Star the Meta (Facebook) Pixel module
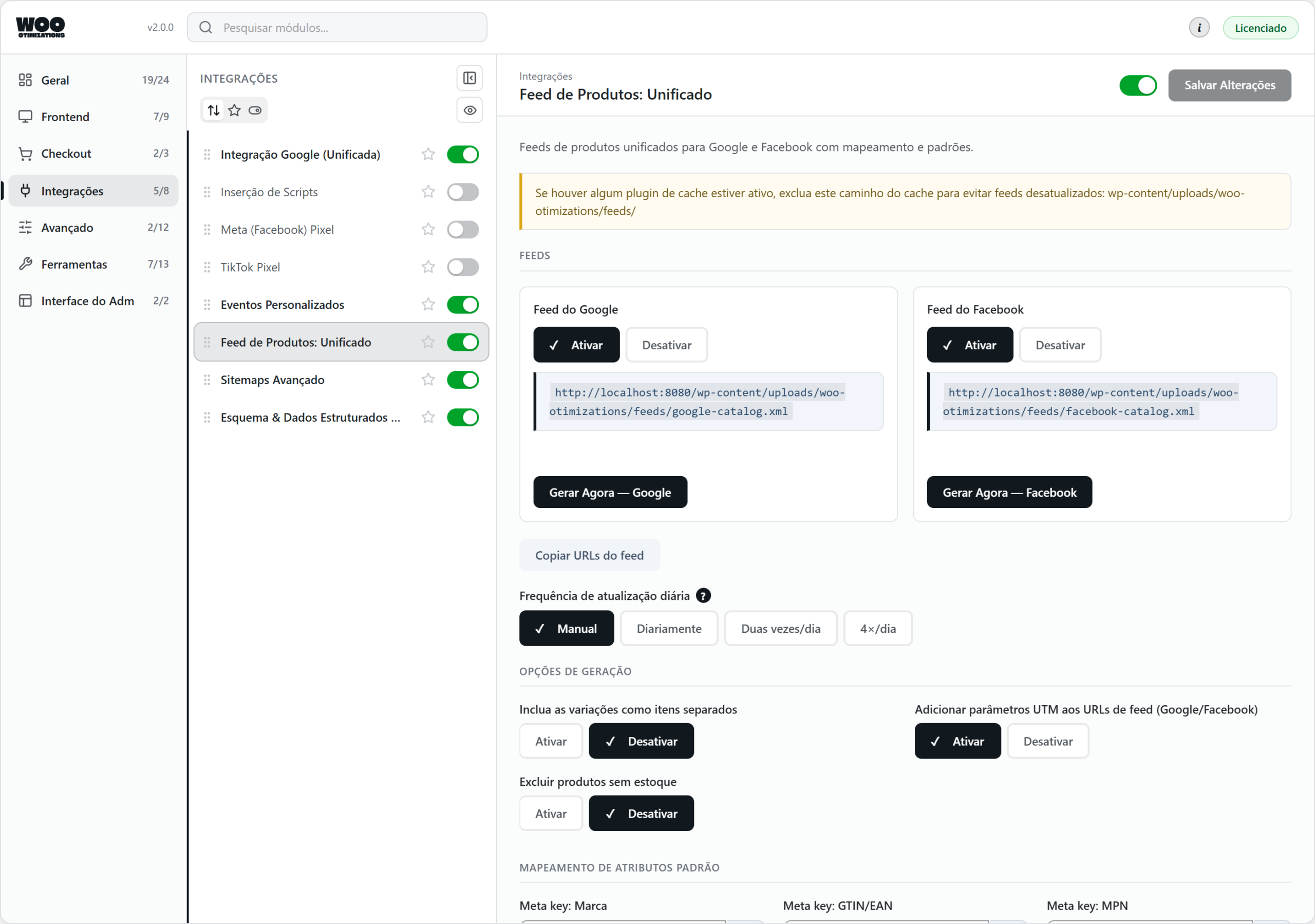 [428, 230]
